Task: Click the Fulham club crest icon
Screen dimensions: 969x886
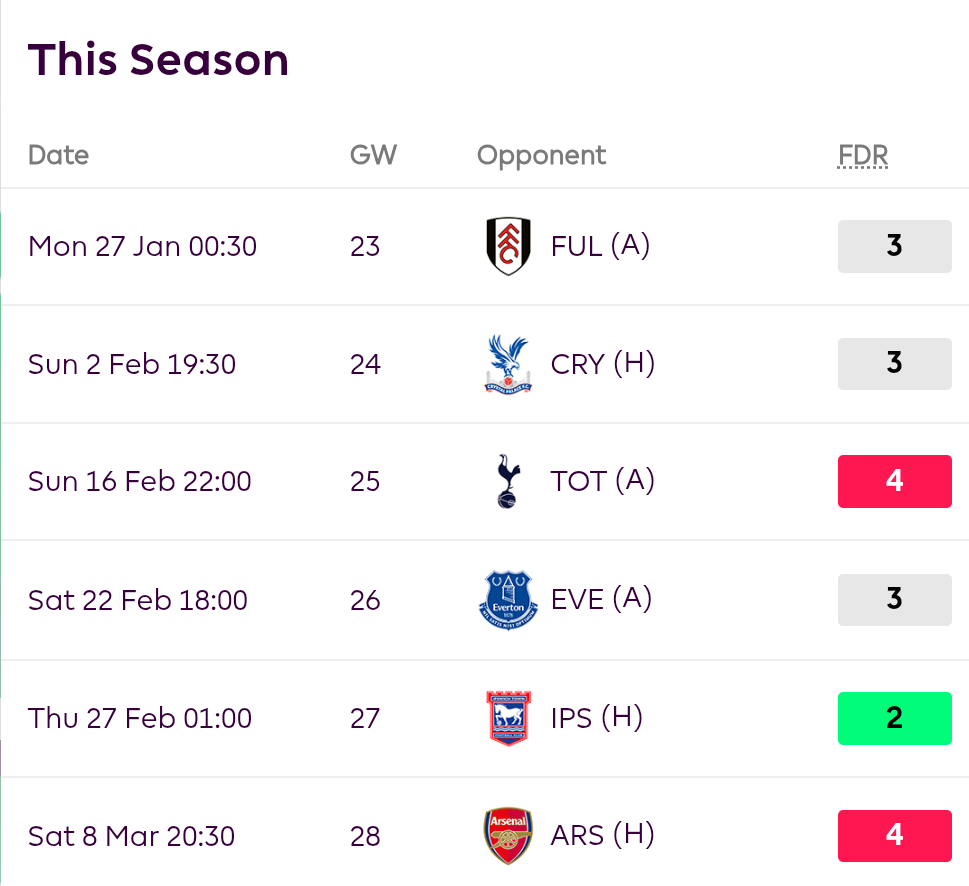Action: [508, 246]
